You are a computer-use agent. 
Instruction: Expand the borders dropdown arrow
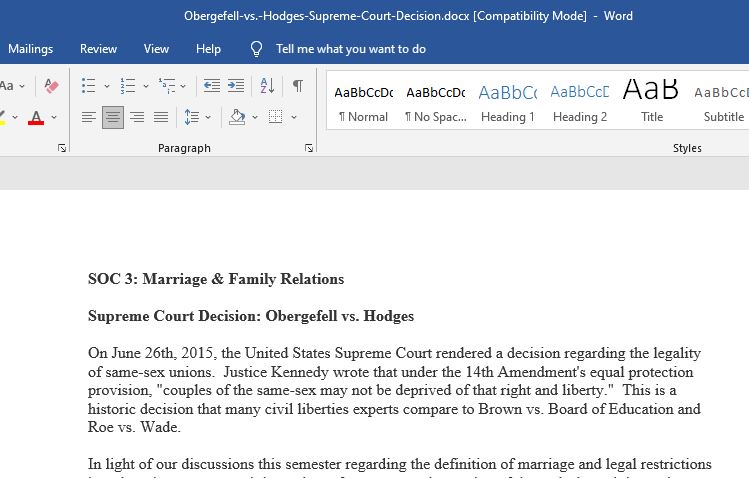[294, 117]
